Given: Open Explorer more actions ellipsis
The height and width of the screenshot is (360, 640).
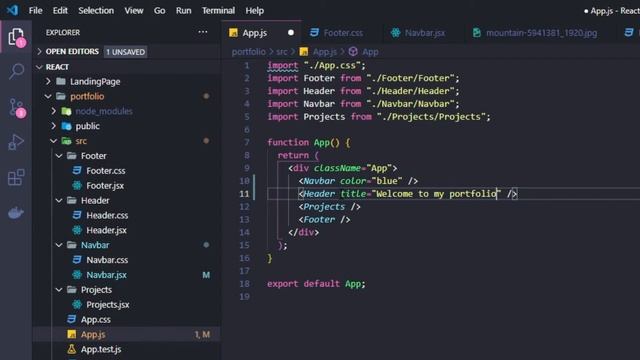Looking at the screenshot, I should point(202,32).
